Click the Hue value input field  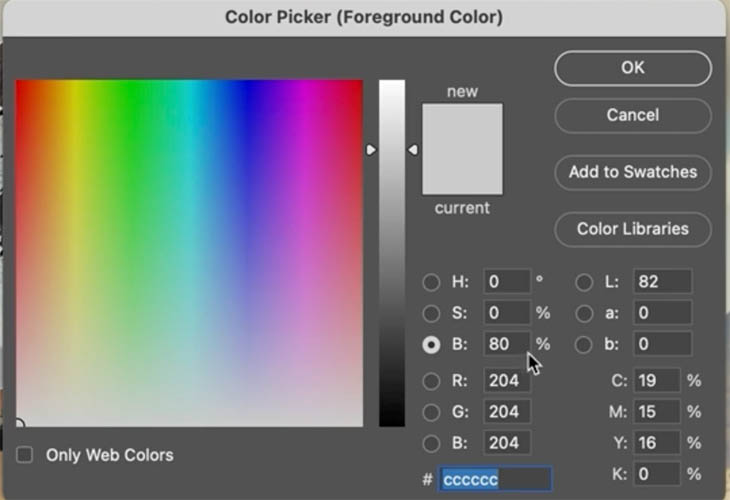507,282
